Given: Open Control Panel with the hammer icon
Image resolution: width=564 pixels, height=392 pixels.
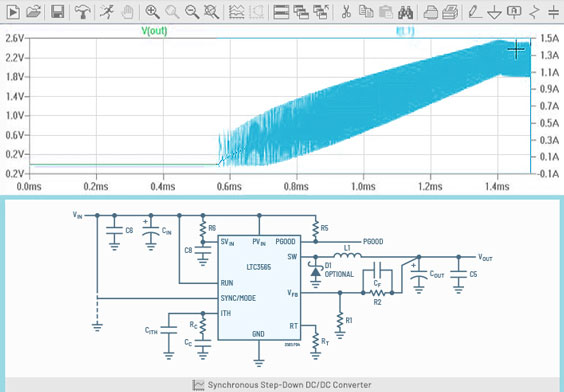Looking at the screenshot, I should (x=82, y=12).
